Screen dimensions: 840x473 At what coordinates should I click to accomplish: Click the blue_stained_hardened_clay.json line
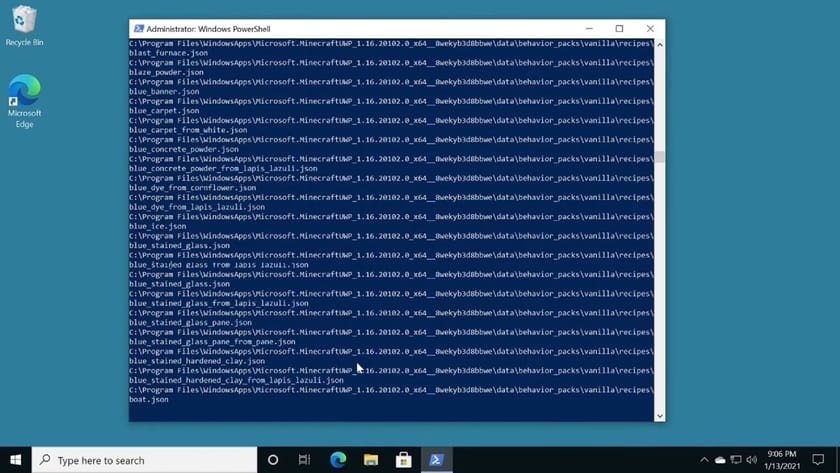[197, 361]
